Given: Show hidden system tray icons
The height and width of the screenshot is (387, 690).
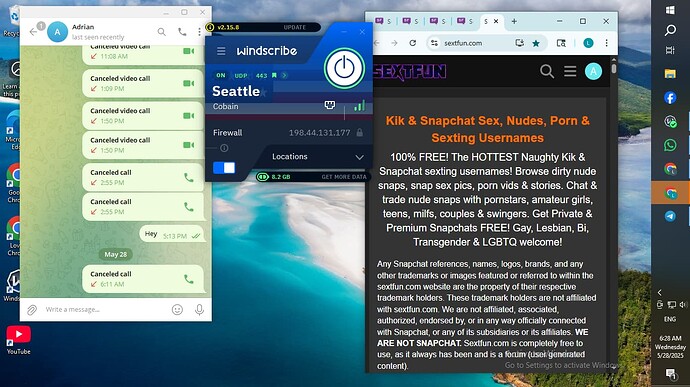Looking at the screenshot, I should click(x=660, y=292).
